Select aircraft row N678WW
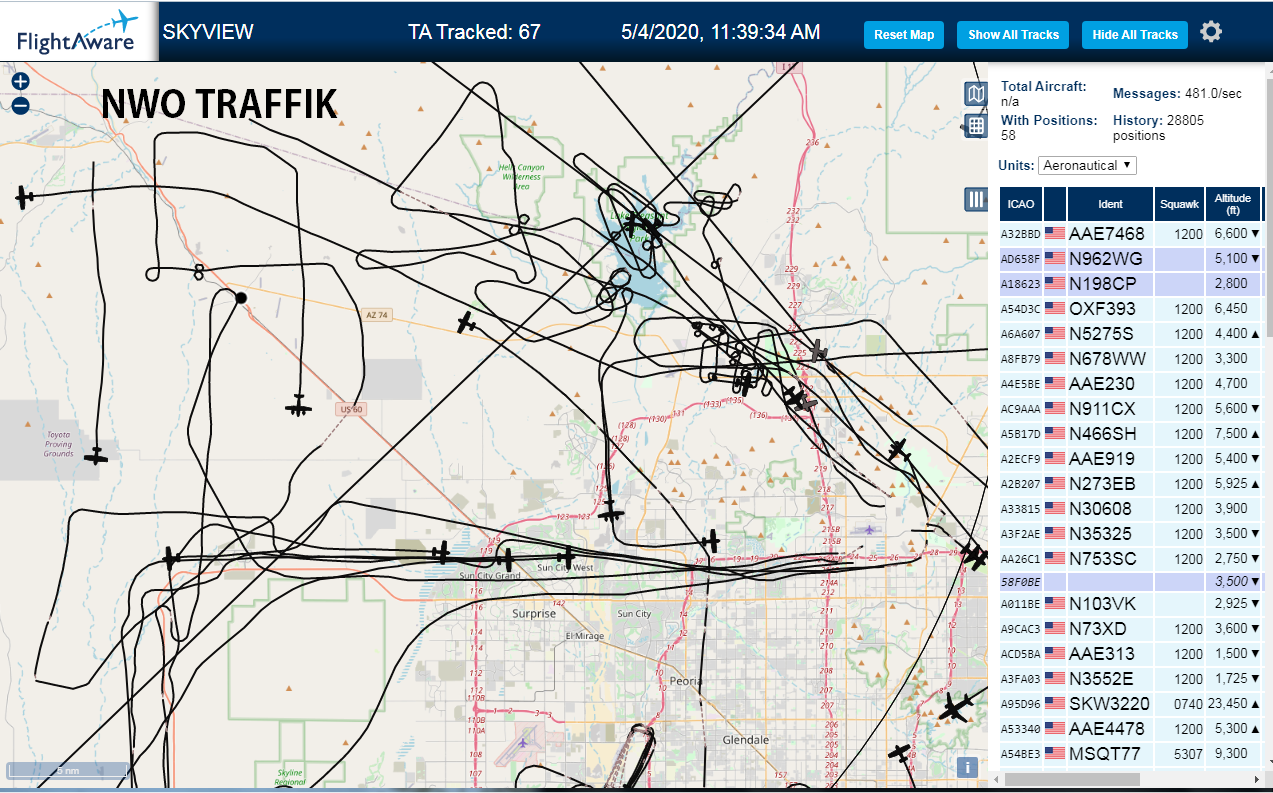 (x=1130, y=359)
